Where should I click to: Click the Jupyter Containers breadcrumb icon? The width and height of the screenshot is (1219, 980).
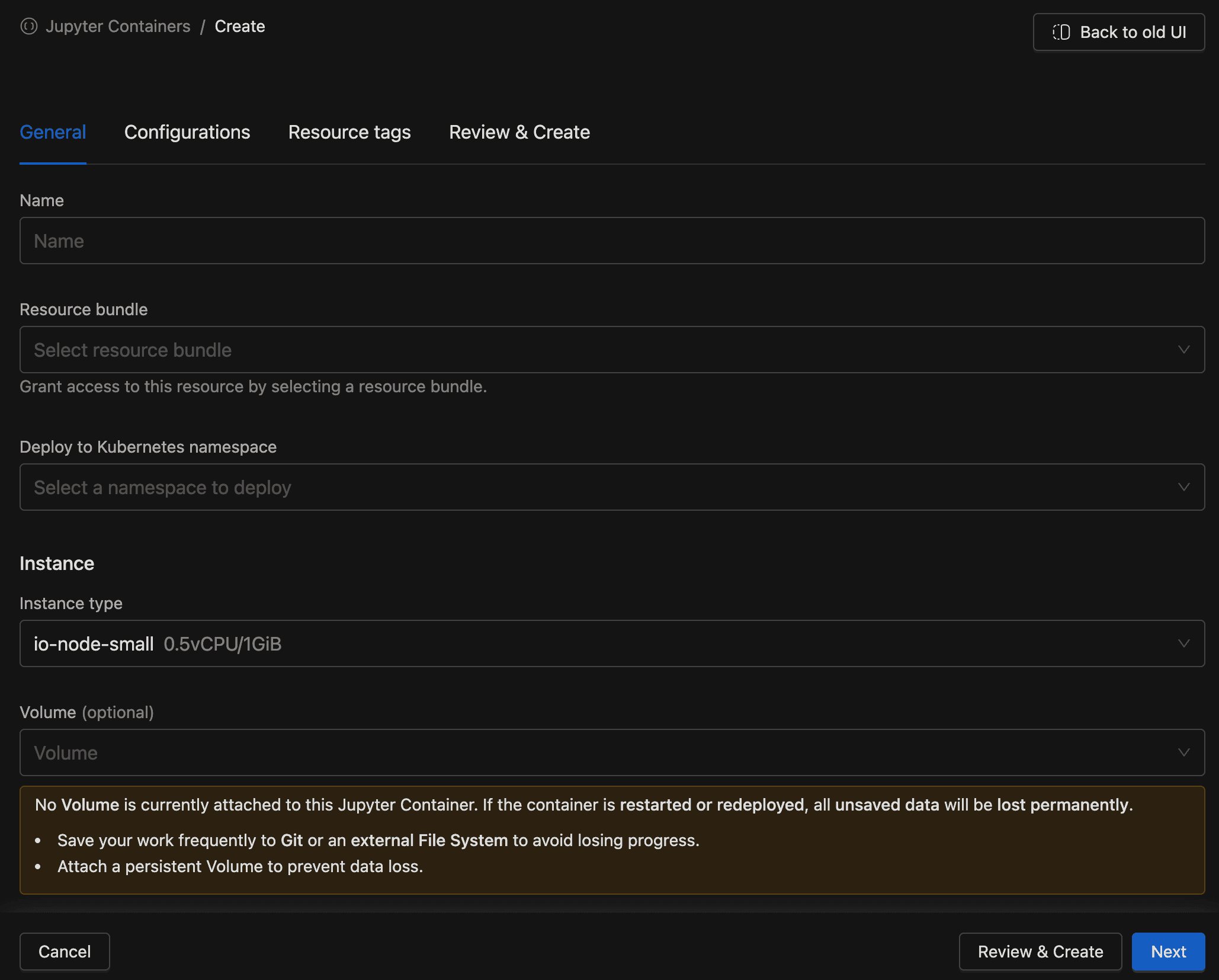point(28,27)
